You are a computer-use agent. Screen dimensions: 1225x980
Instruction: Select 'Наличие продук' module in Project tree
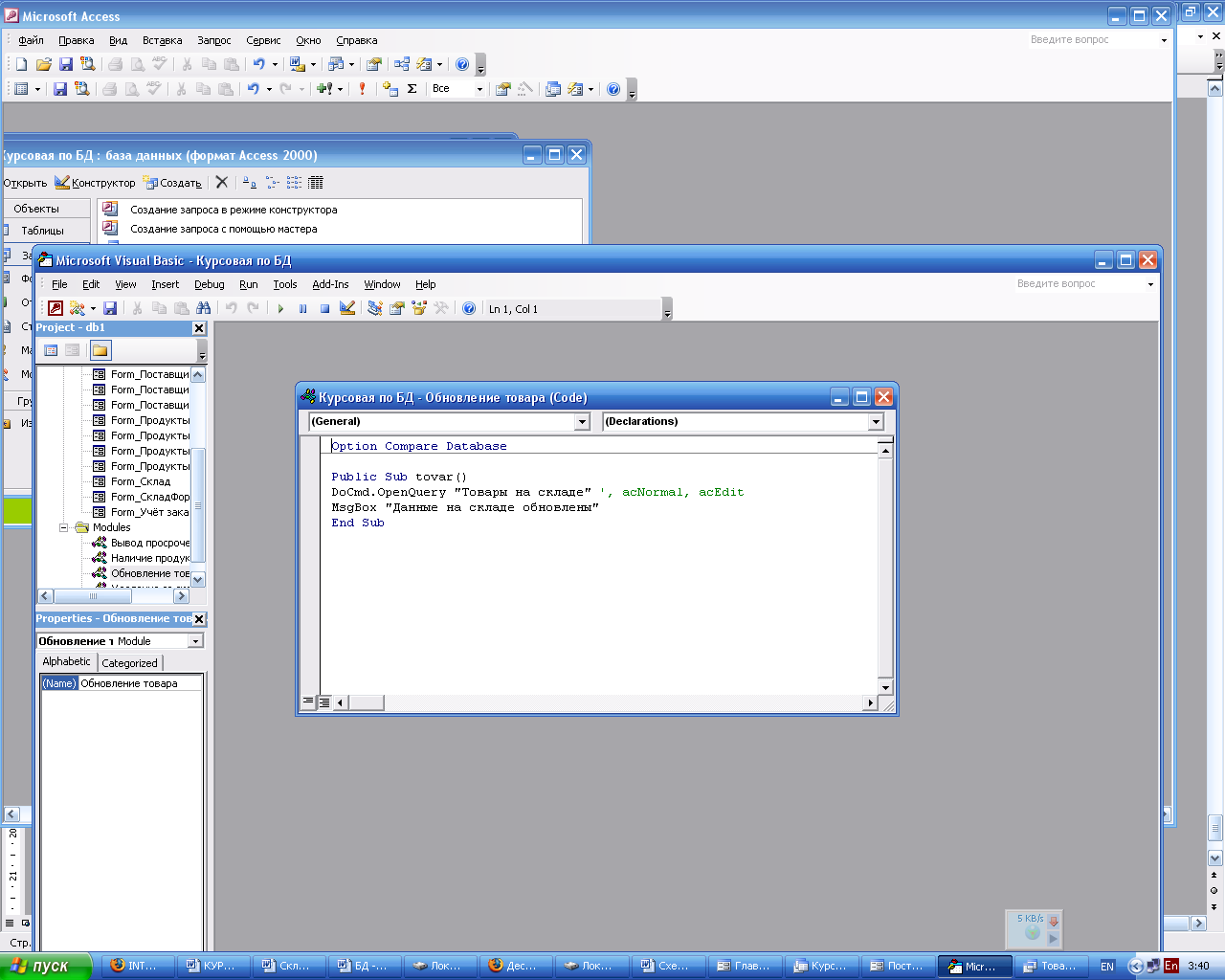(x=150, y=558)
